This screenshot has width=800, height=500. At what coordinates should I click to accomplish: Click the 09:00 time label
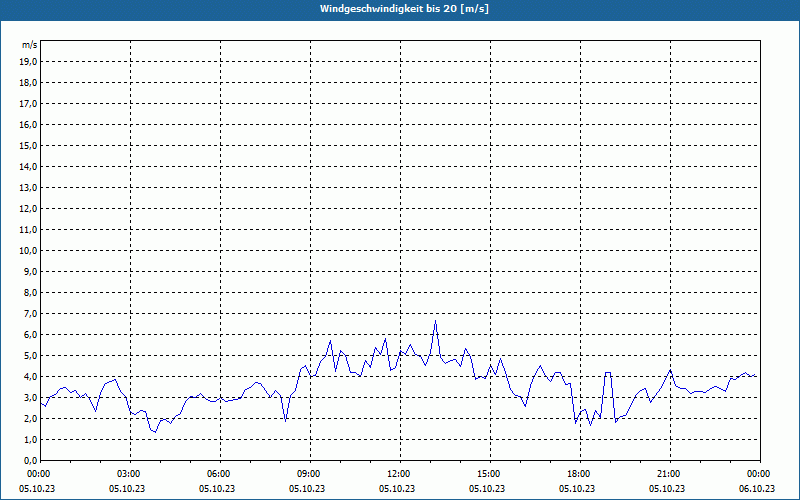click(x=310, y=474)
